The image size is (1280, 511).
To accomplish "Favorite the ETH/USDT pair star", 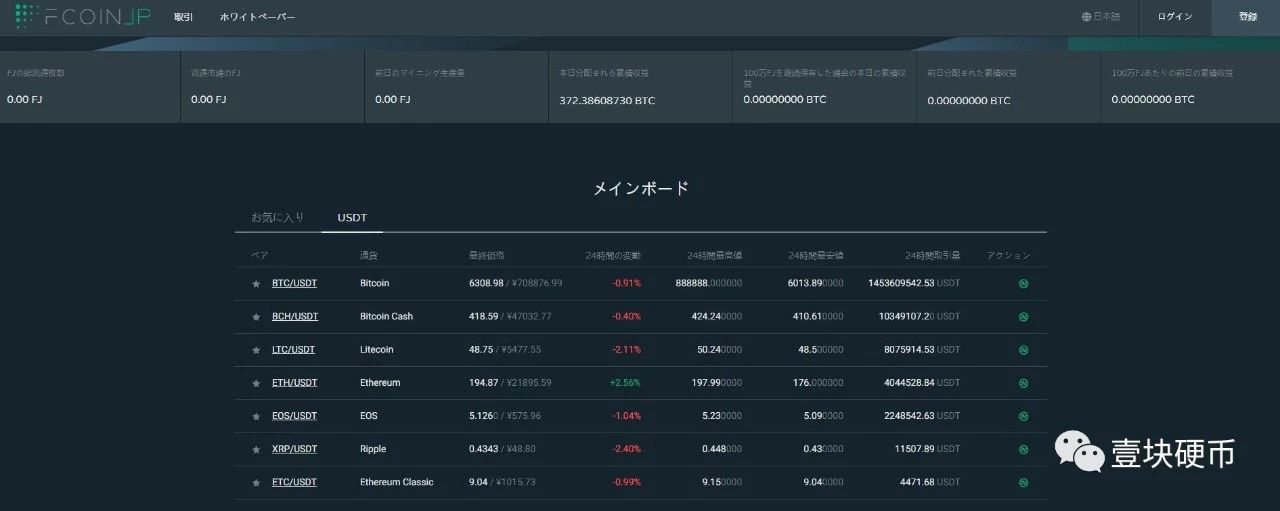I will 256,383.
